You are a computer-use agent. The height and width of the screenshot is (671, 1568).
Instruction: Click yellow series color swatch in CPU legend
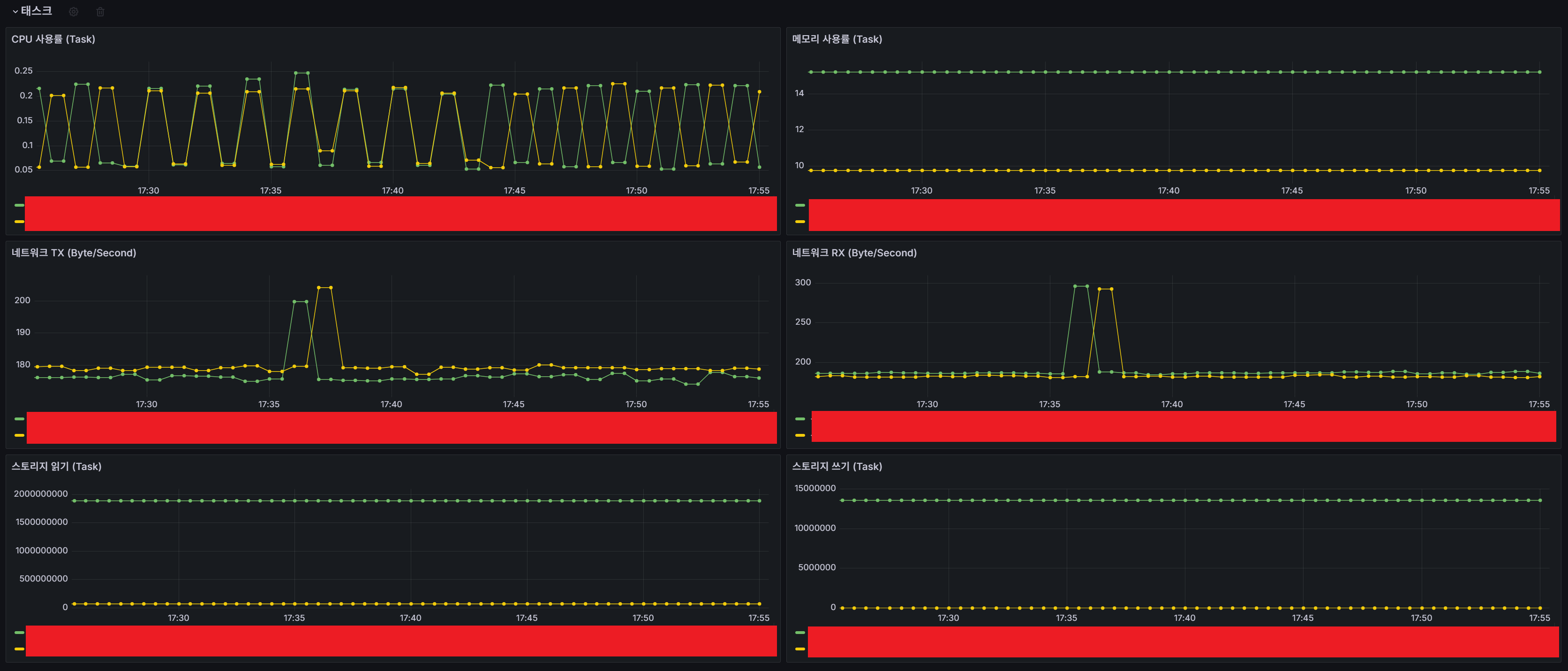pyautogui.click(x=20, y=222)
